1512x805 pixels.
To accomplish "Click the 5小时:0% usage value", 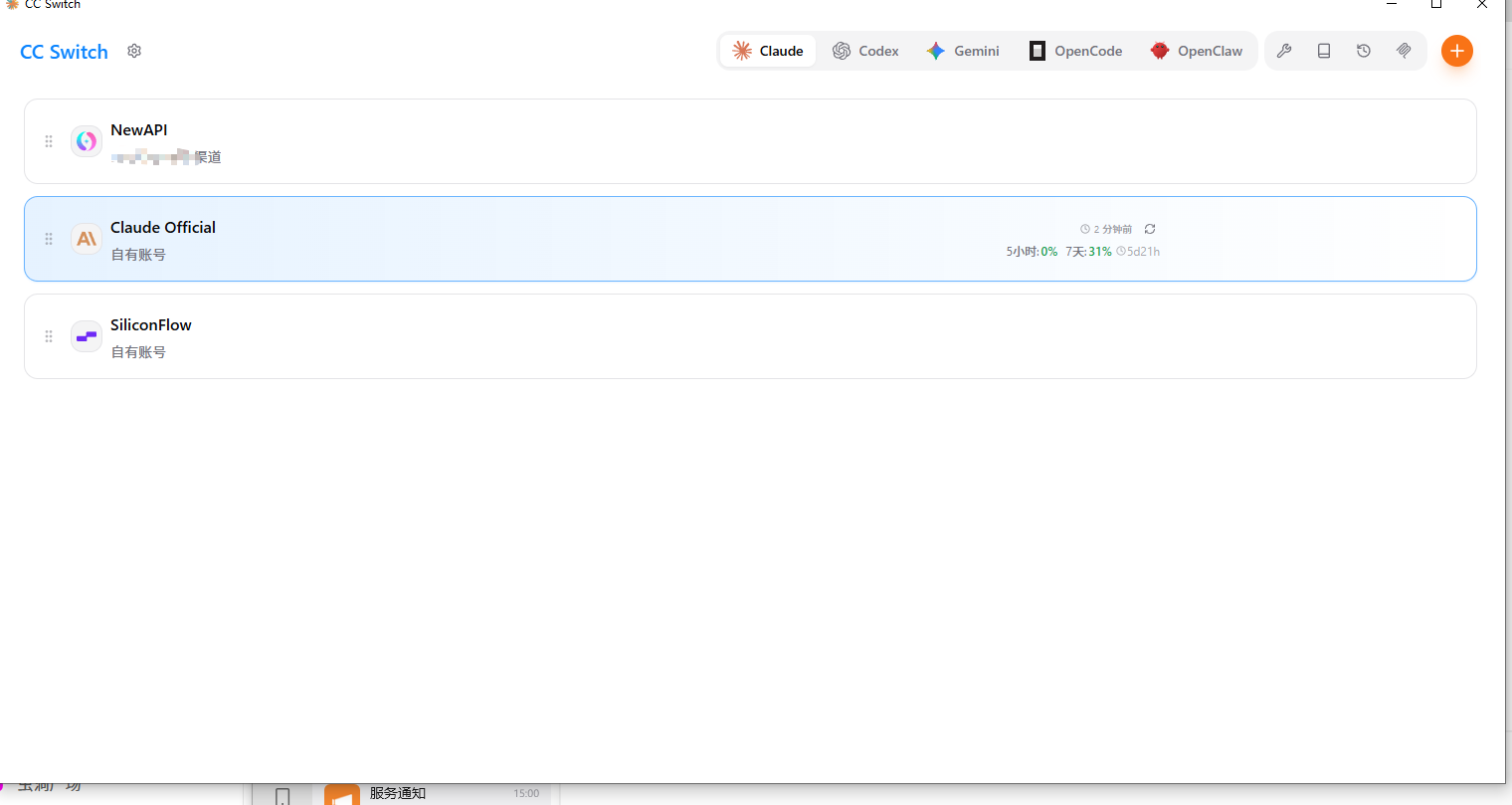I will 1032,252.
